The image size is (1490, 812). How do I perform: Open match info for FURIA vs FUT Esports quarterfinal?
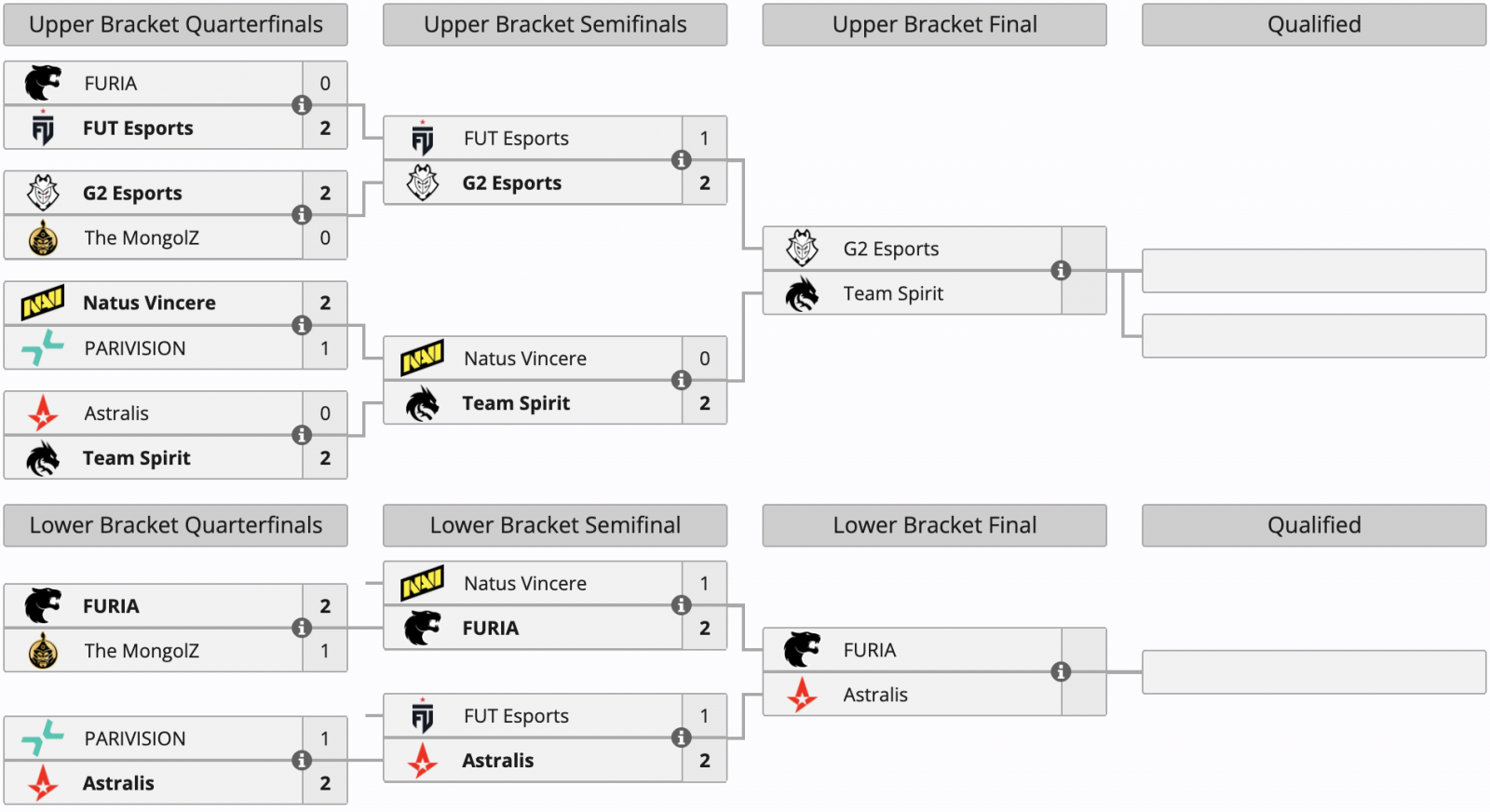tap(302, 105)
